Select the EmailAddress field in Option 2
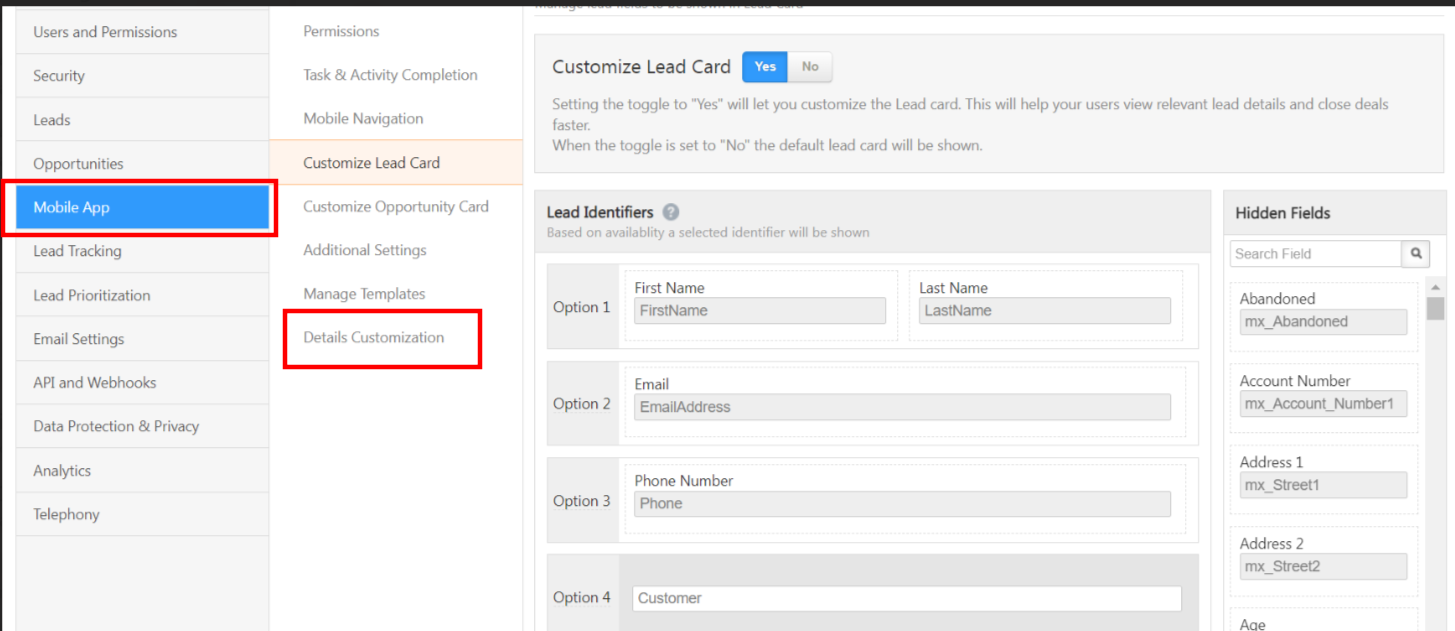The width and height of the screenshot is (1455, 631). pyautogui.click(x=901, y=407)
